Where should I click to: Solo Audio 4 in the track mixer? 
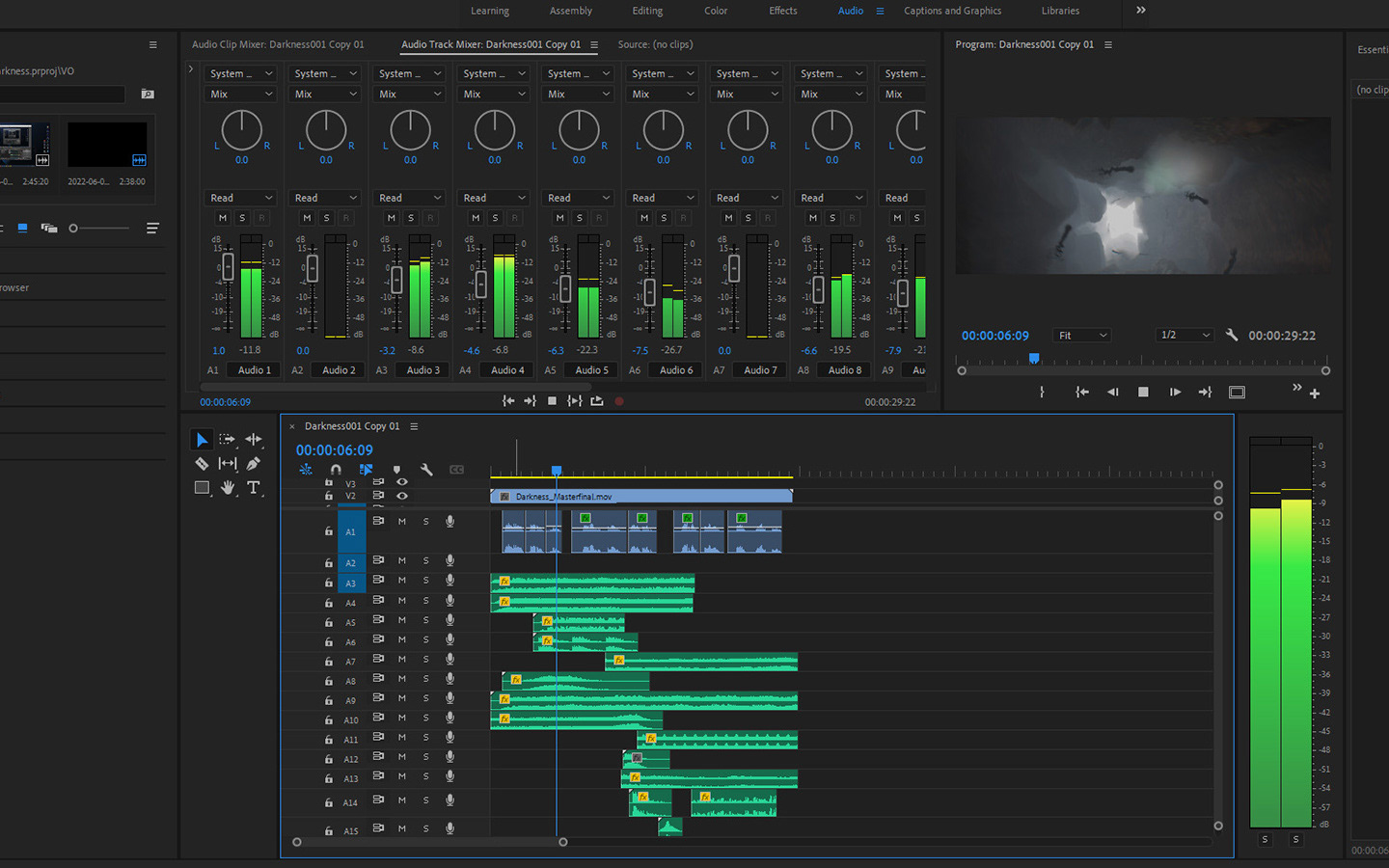pyautogui.click(x=495, y=218)
